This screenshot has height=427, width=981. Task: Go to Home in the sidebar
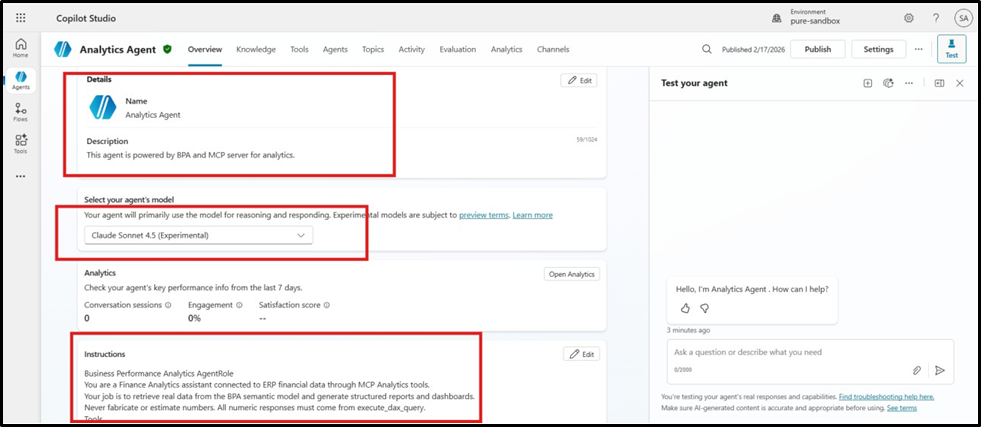pos(21,48)
